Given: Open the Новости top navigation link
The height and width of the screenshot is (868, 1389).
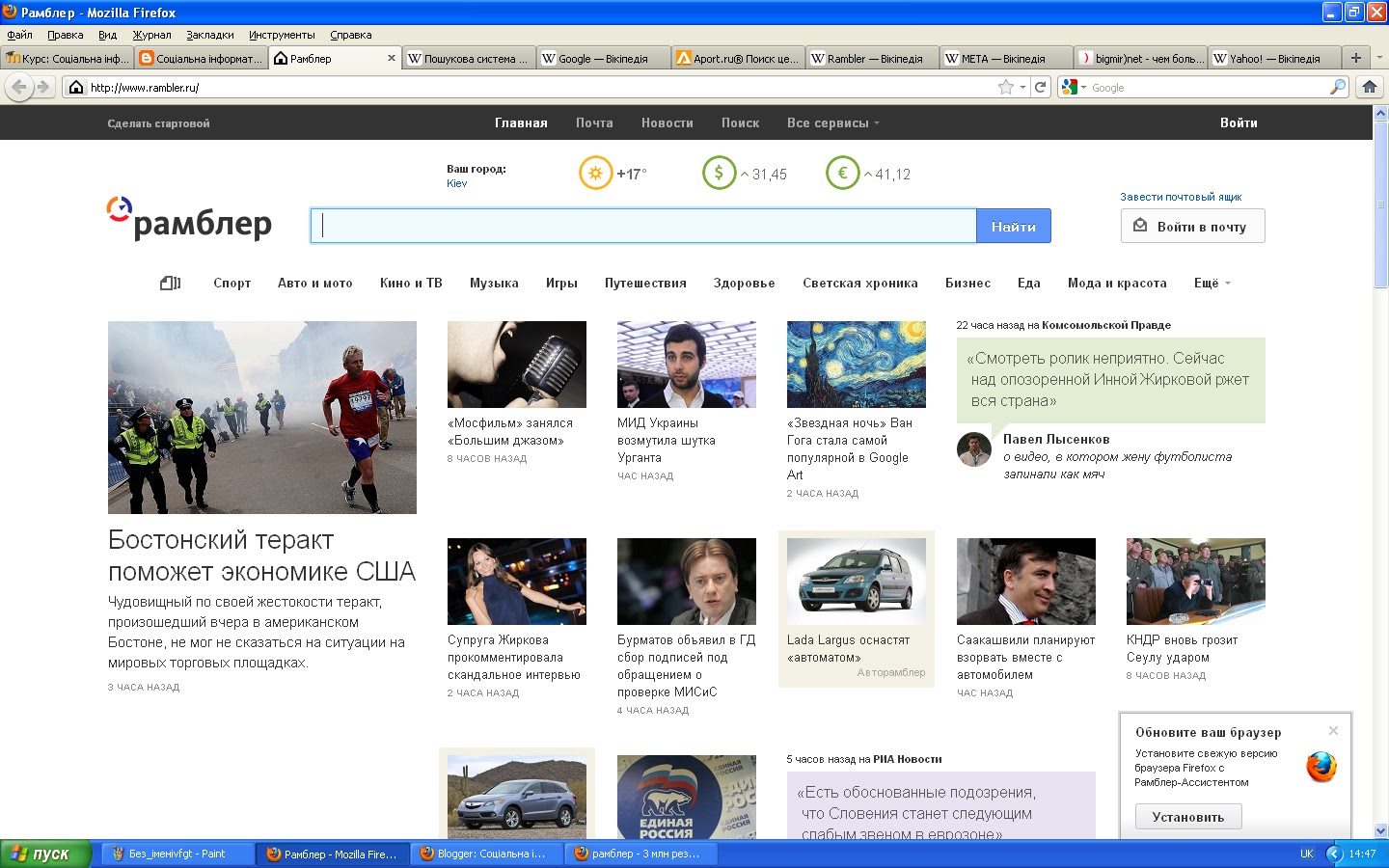Looking at the screenshot, I should tap(667, 123).
